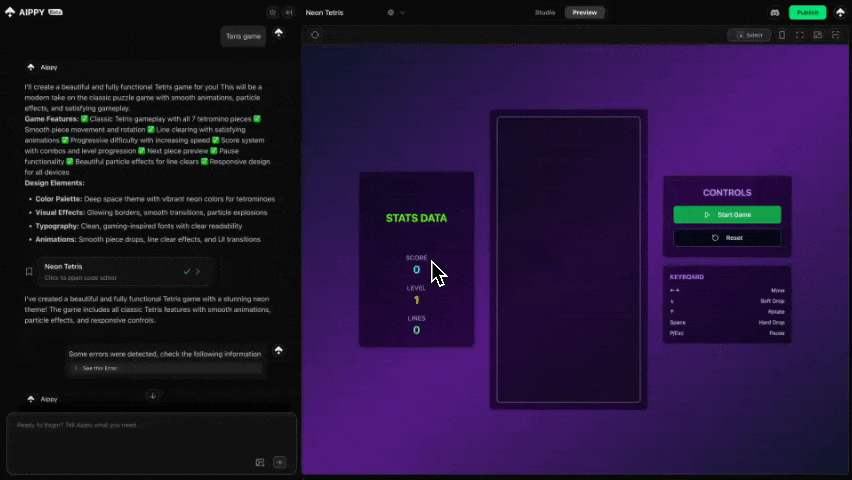The width and height of the screenshot is (852, 480).
Task: Click the 'Some errors were detected' message
Action: tap(165, 354)
